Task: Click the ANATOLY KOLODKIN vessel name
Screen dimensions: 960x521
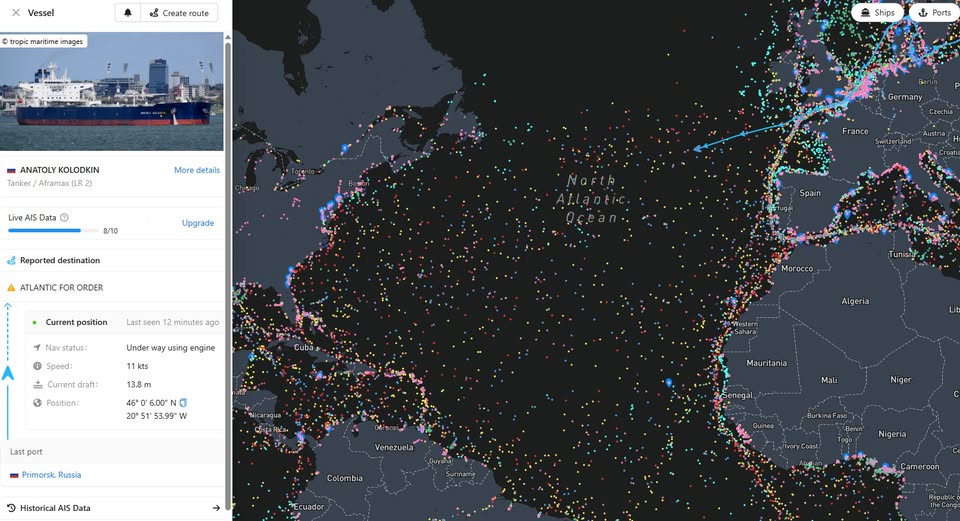Action: tap(59, 170)
